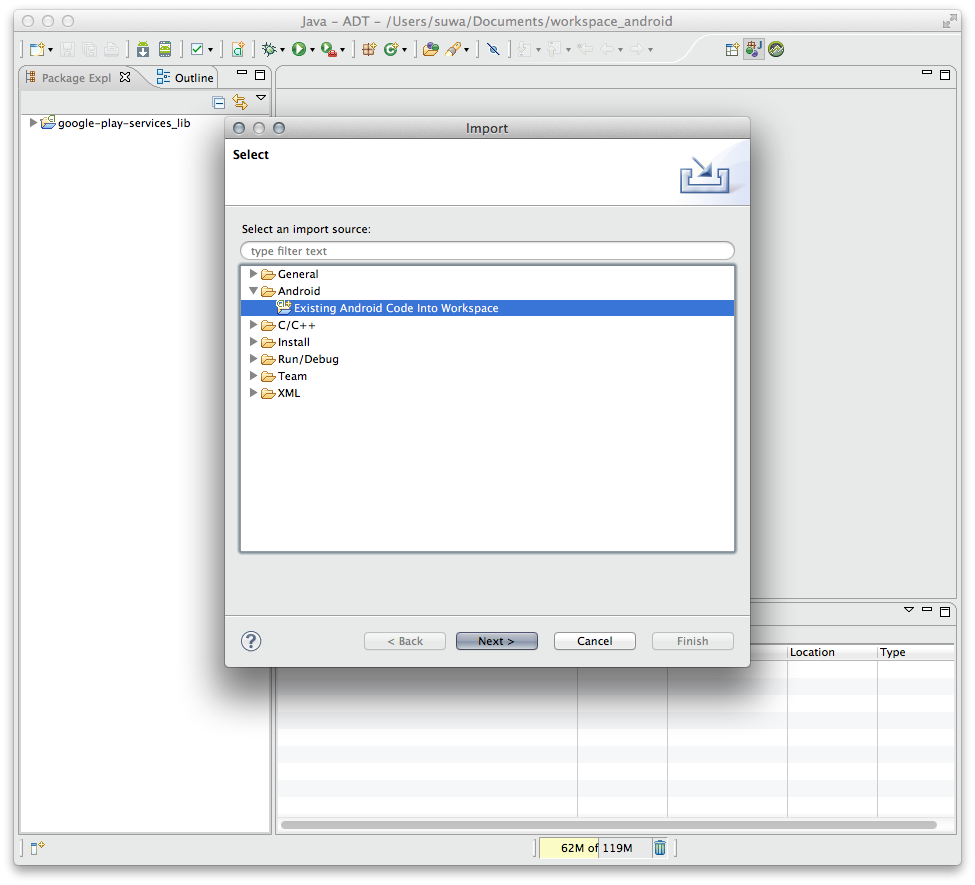Viewport: 975px width, 885px height.
Task: Cancel the Import dialog
Action: [594, 641]
